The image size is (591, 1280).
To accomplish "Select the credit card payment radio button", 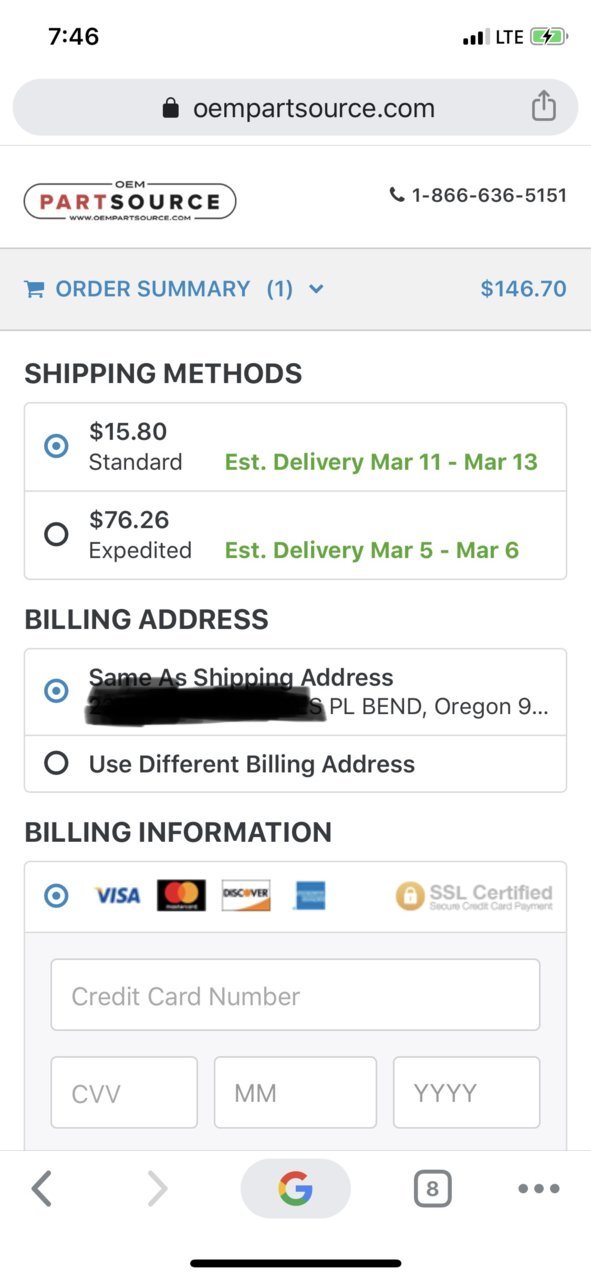I will click(x=57, y=895).
